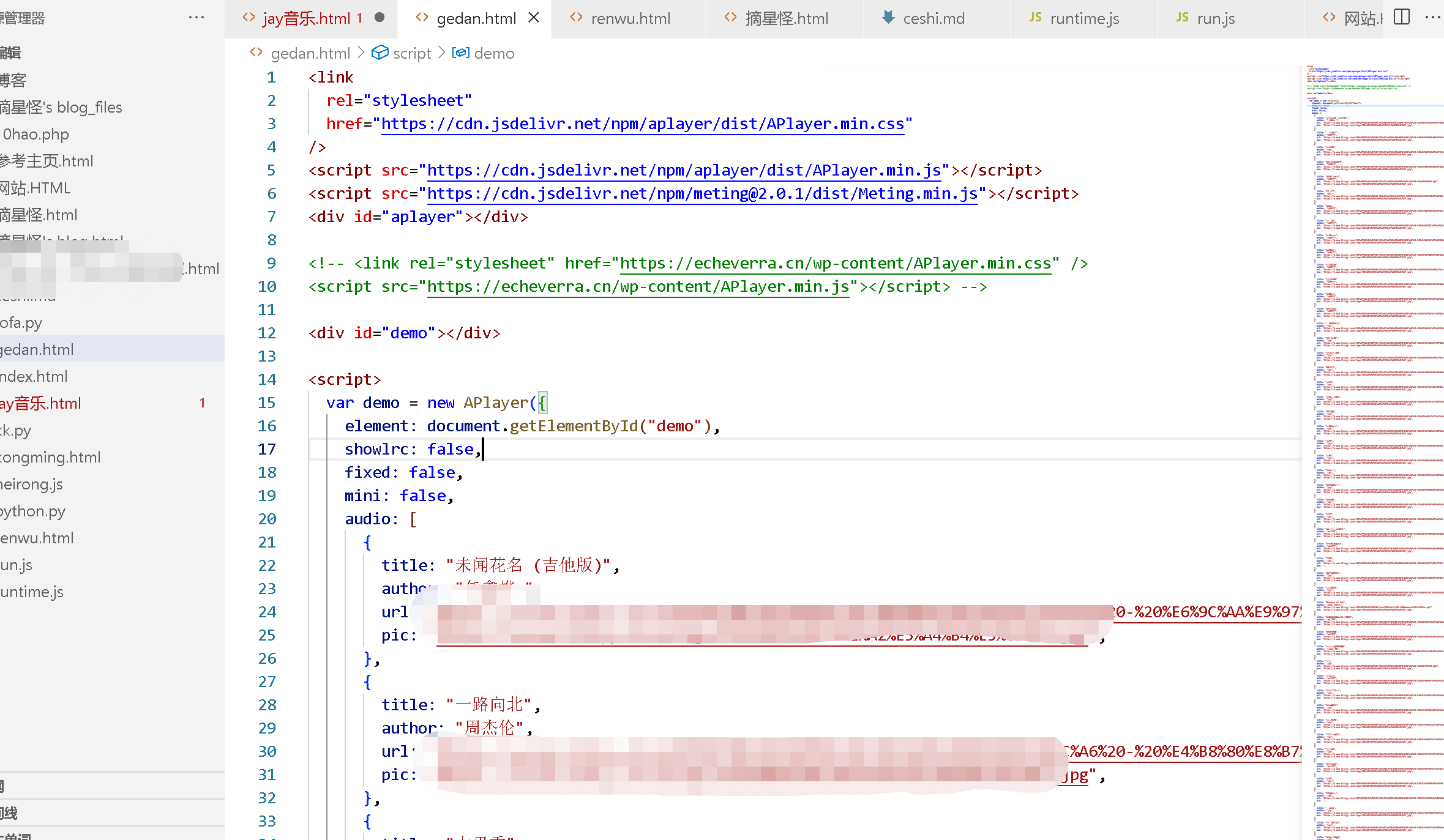The image size is (1444, 840).
Task: Click the div id="aplayer" line
Action: point(418,217)
